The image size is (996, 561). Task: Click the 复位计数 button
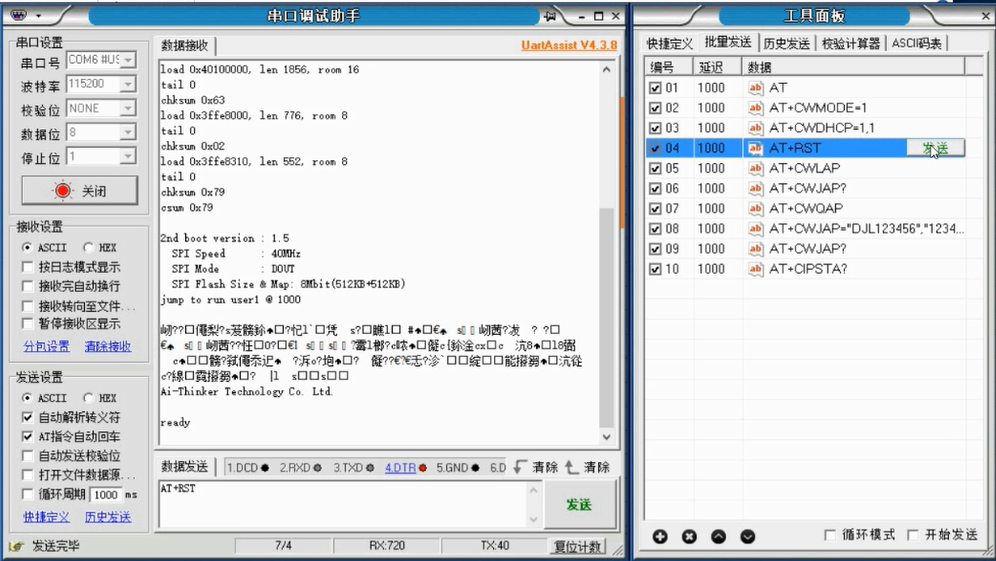tap(577, 546)
